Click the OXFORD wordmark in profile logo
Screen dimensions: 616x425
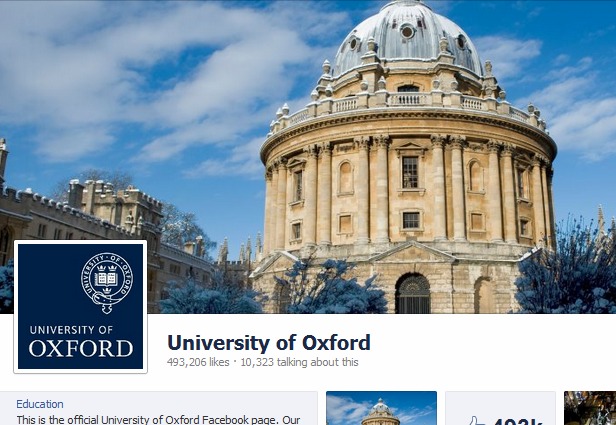[81, 349]
